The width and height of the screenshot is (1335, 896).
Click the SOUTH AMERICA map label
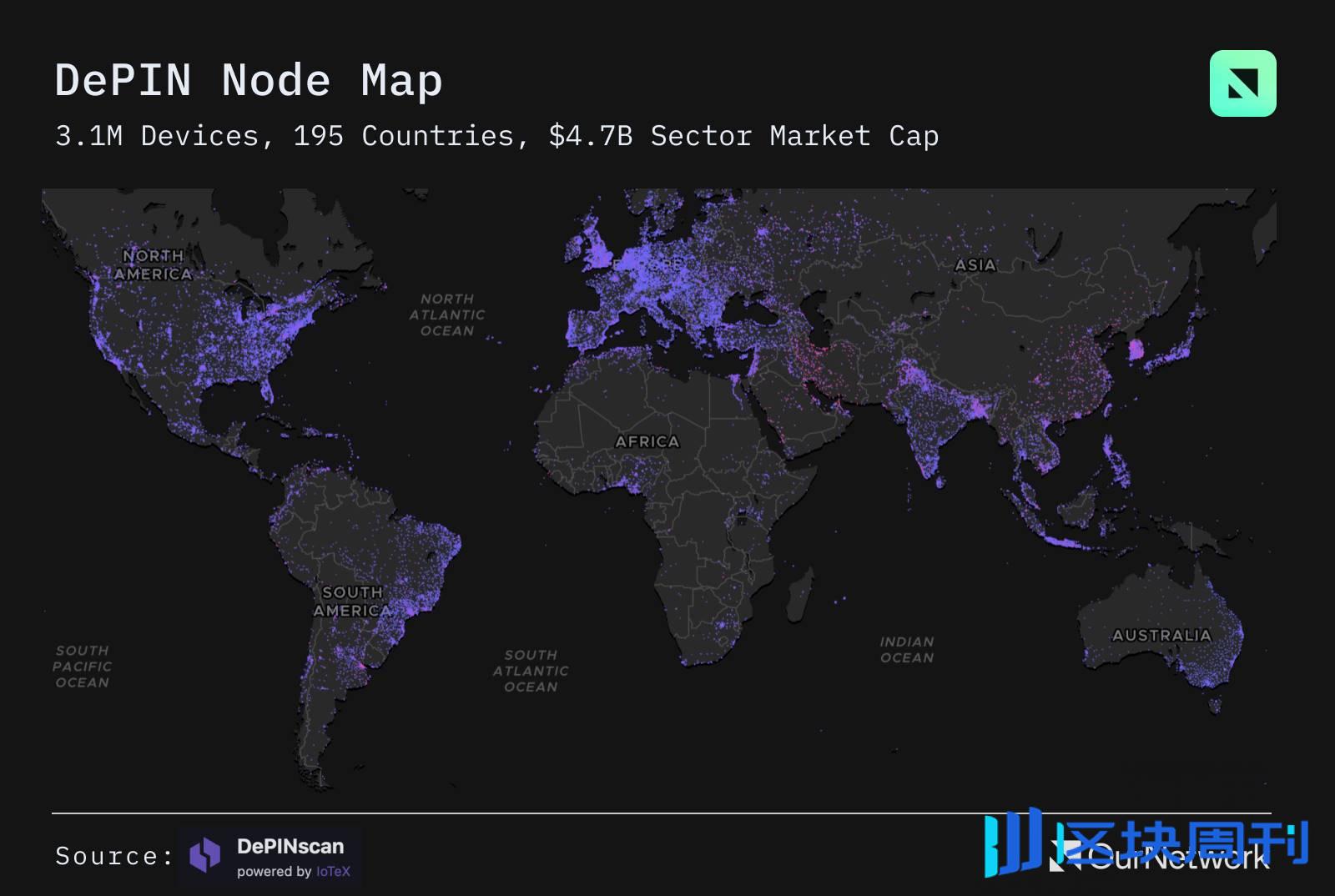click(352, 602)
